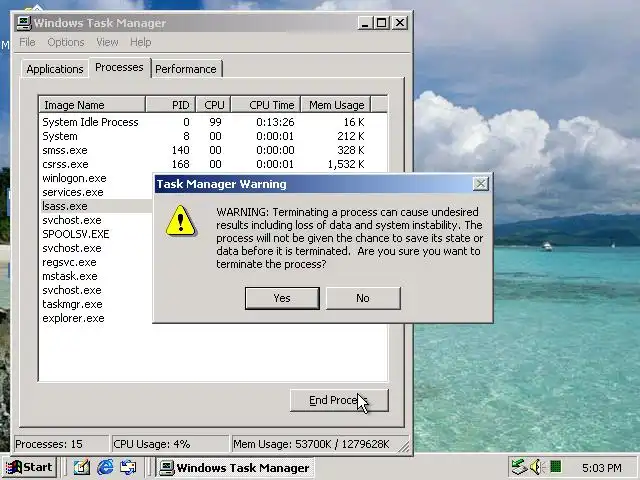The height and width of the screenshot is (480, 640).
Task: Select the regsvc.exe process
Action: (69, 262)
